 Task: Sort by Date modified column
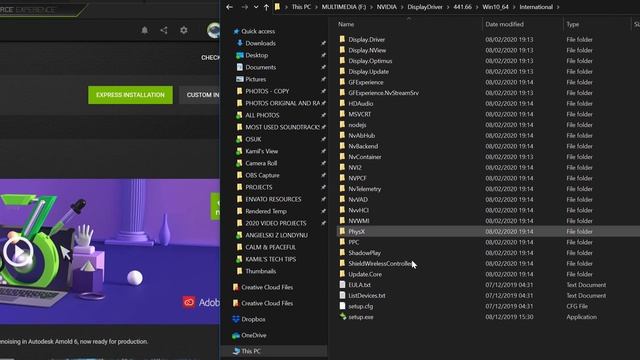[x=504, y=24]
